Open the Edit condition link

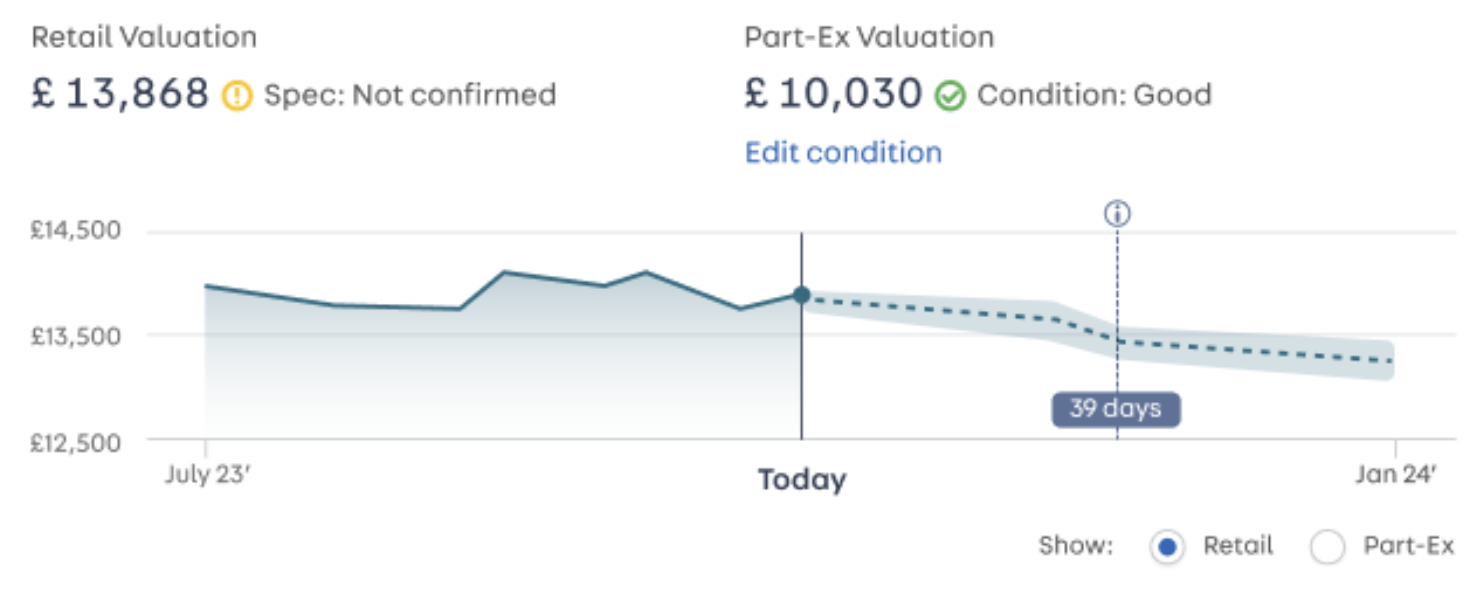[x=843, y=153]
